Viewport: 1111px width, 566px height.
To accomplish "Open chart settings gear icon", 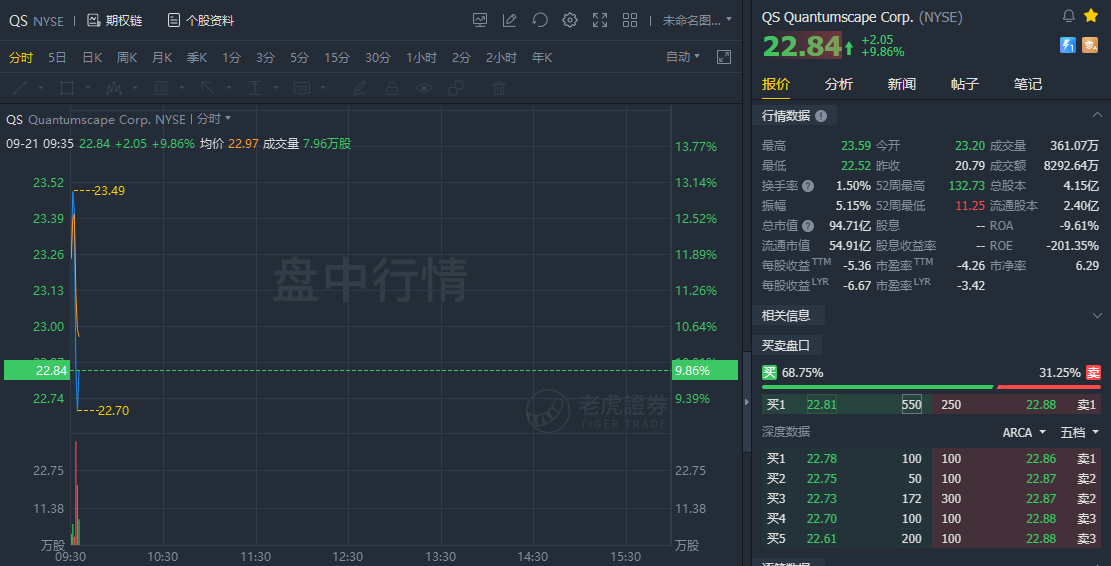I will click(570, 21).
